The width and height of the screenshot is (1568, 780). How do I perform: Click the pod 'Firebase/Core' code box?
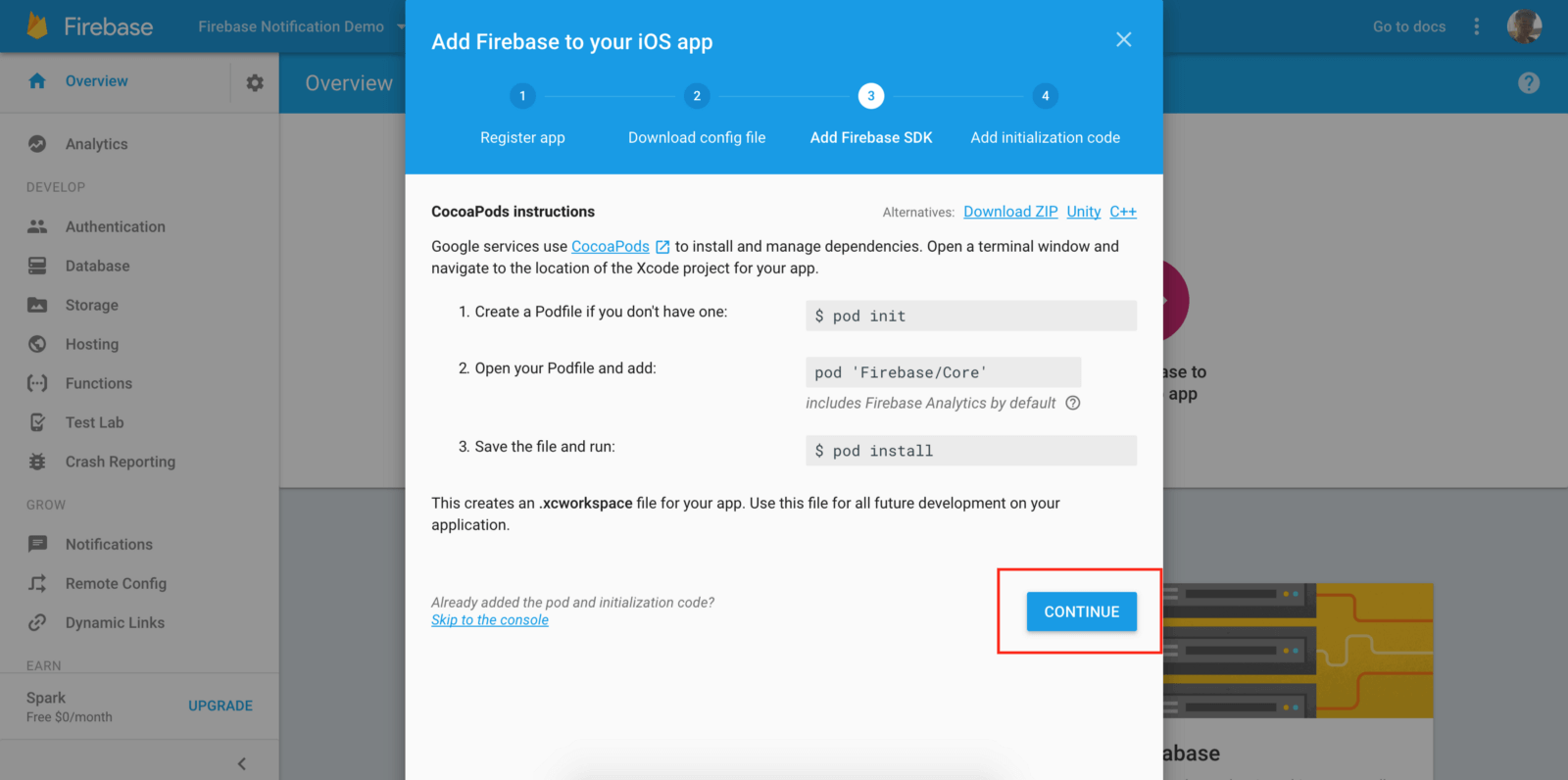pyautogui.click(x=944, y=372)
